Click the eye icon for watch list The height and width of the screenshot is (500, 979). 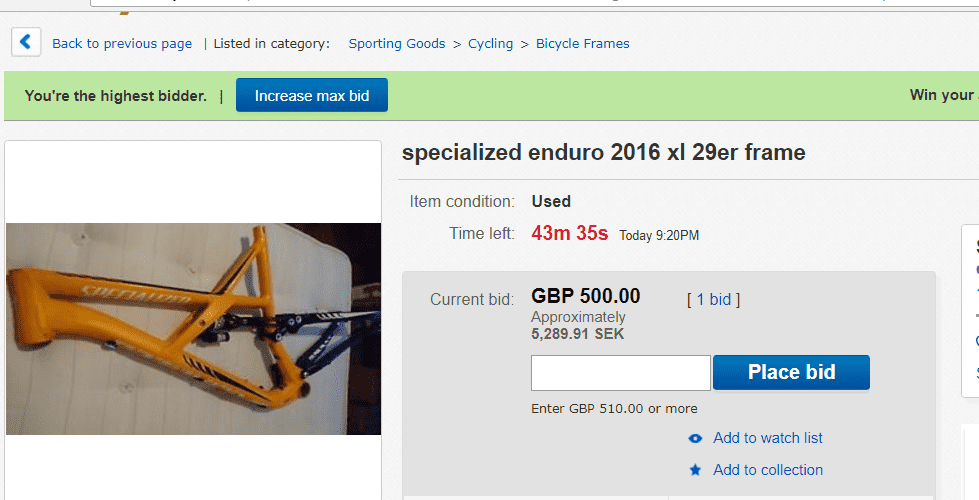pos(695,438)
